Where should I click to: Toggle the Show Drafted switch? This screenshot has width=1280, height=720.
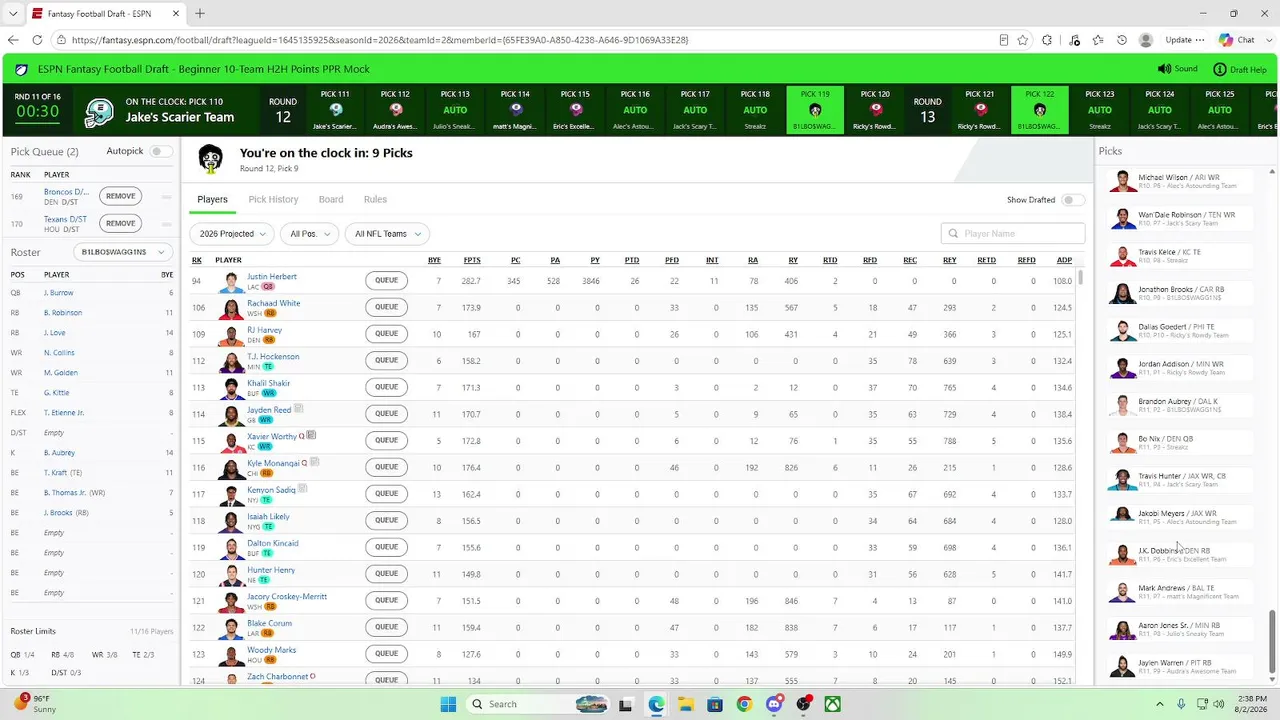1073,200
